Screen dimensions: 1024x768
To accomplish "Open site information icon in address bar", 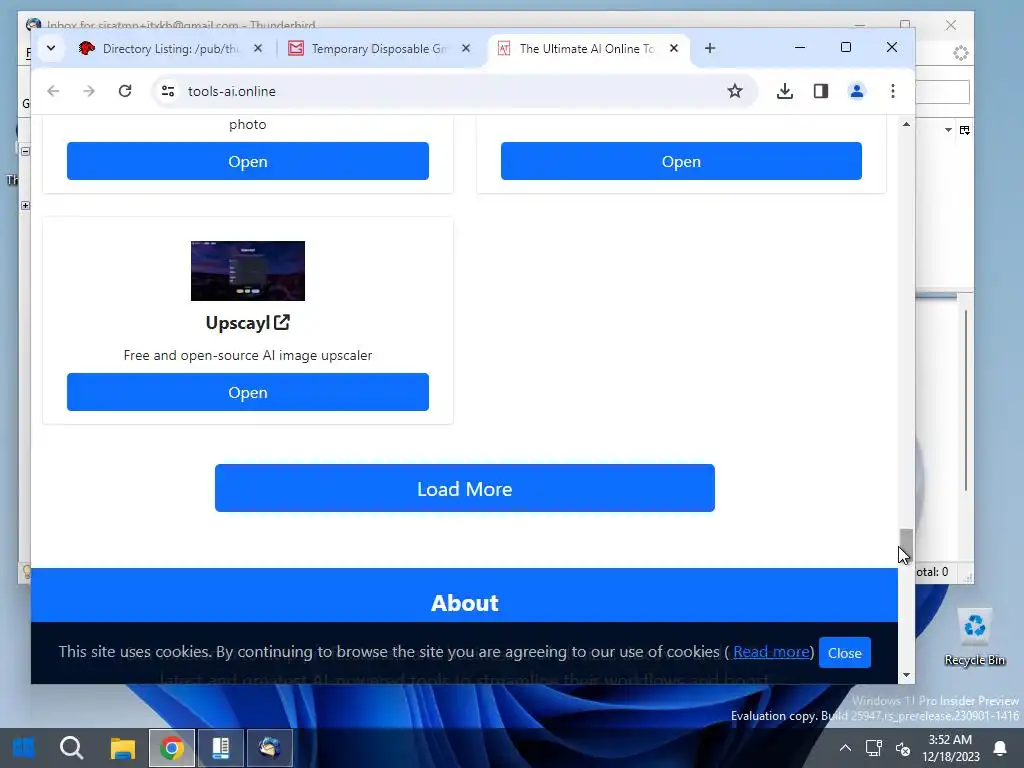I will click(168, 91).
